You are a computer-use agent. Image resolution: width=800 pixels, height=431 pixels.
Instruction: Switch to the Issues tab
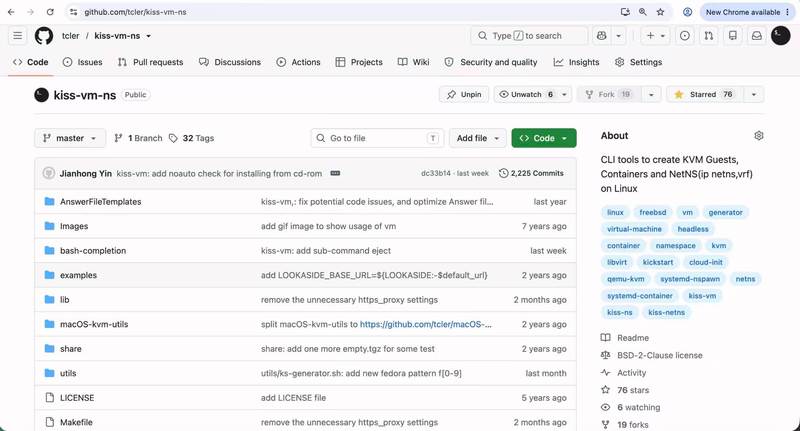click(83, 62)
